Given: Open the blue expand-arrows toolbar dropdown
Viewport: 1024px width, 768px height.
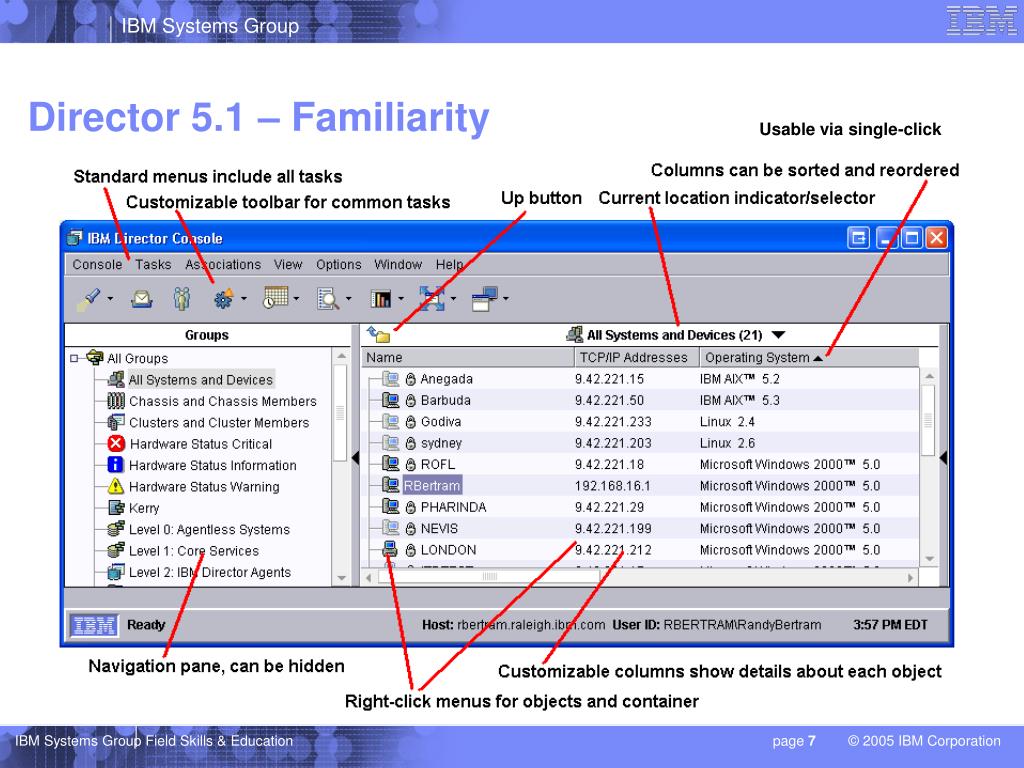Looking at the screenshot, I should click(x=453, y=299).
